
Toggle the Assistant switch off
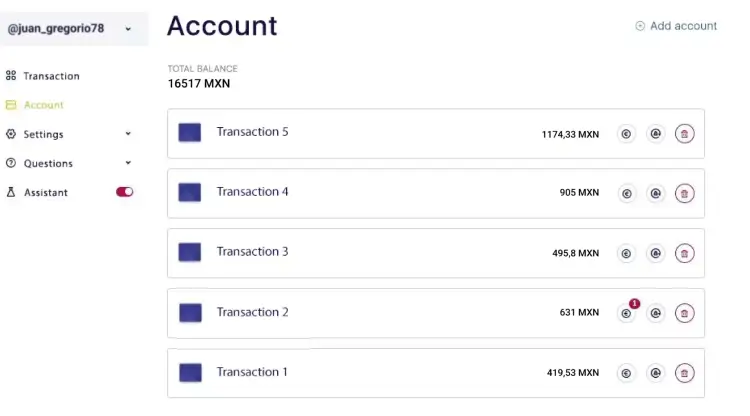pyautogui.click(x=124, y=192)
